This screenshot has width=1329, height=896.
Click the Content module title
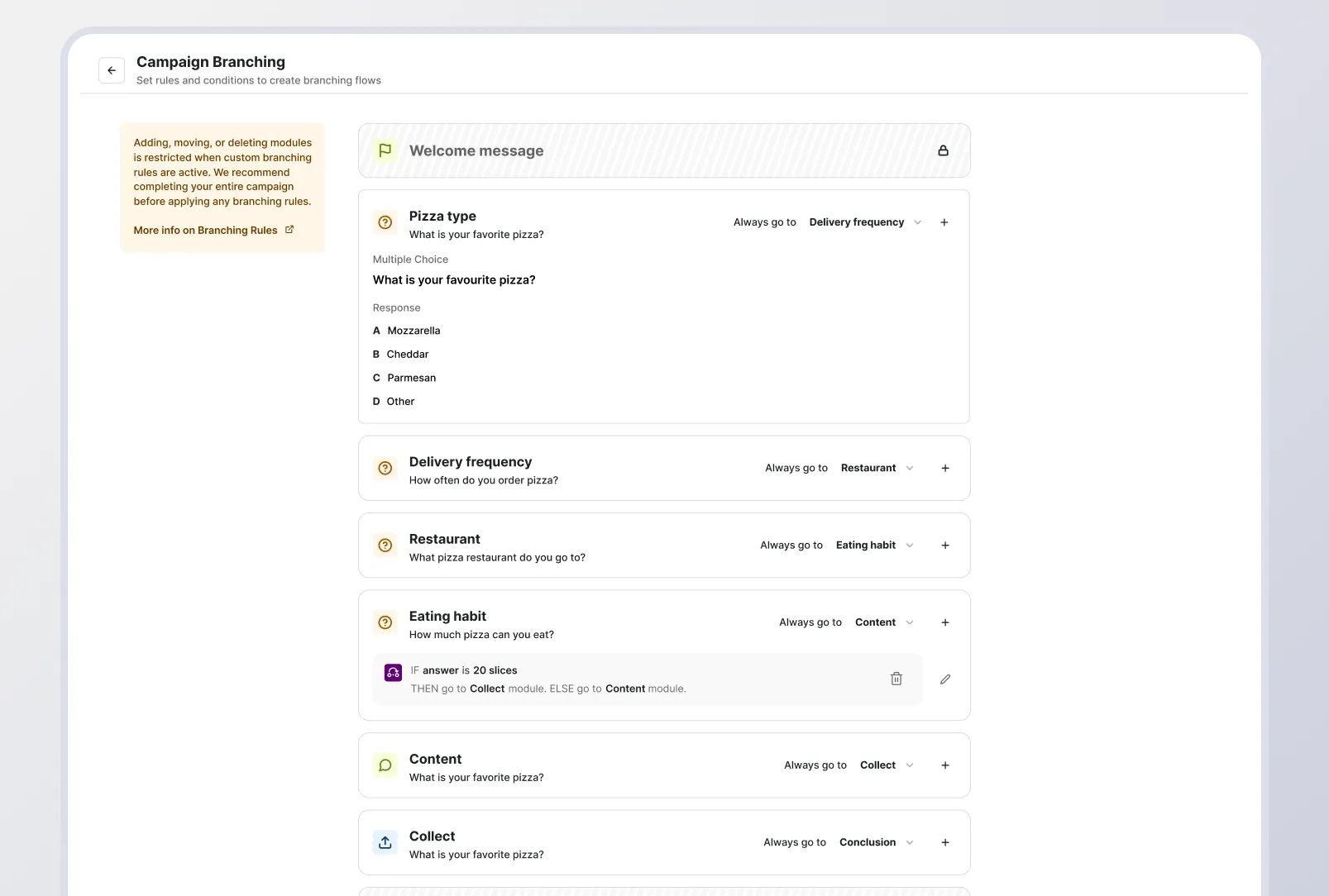point(435,759)
